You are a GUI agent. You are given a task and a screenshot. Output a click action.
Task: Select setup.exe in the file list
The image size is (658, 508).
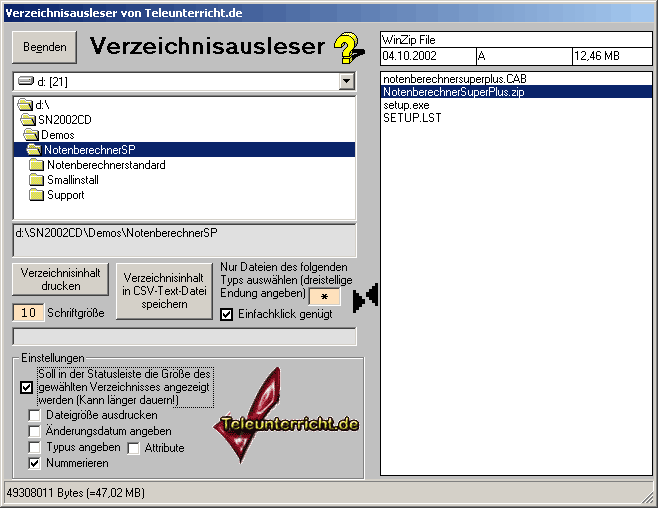[406, 104]
